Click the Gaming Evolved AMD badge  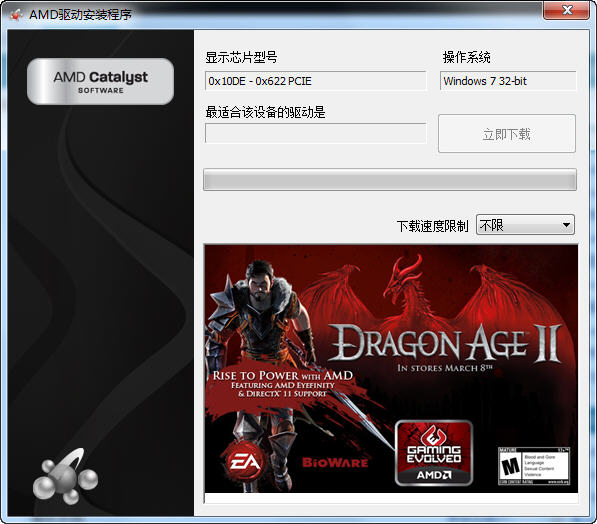click(434, 453)
